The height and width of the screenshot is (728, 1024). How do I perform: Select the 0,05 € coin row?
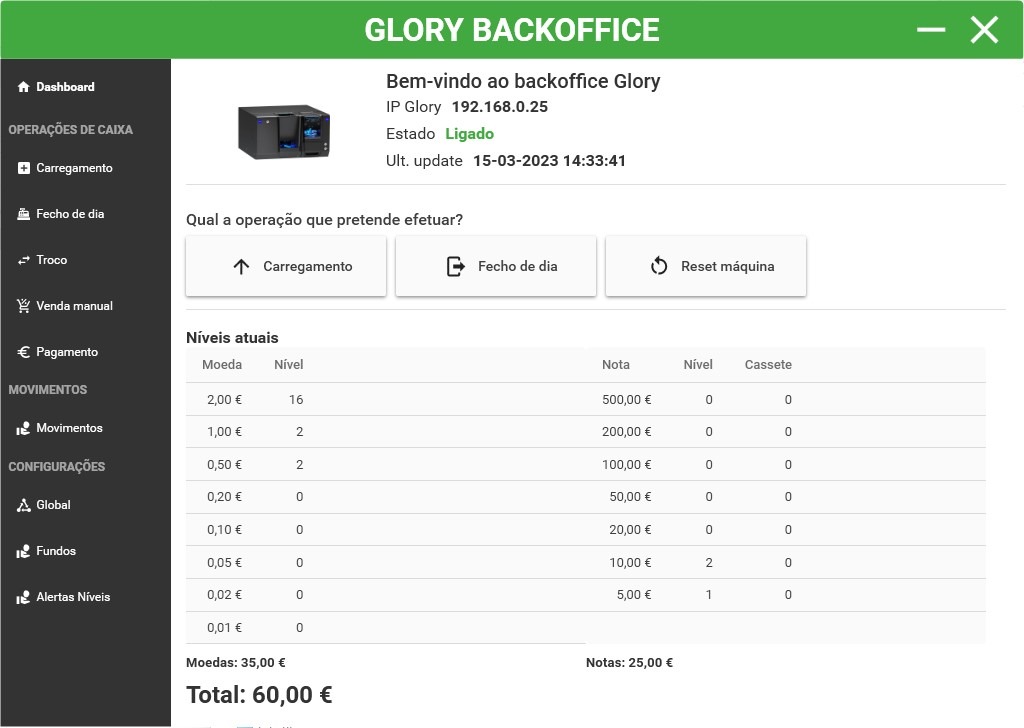385,563
